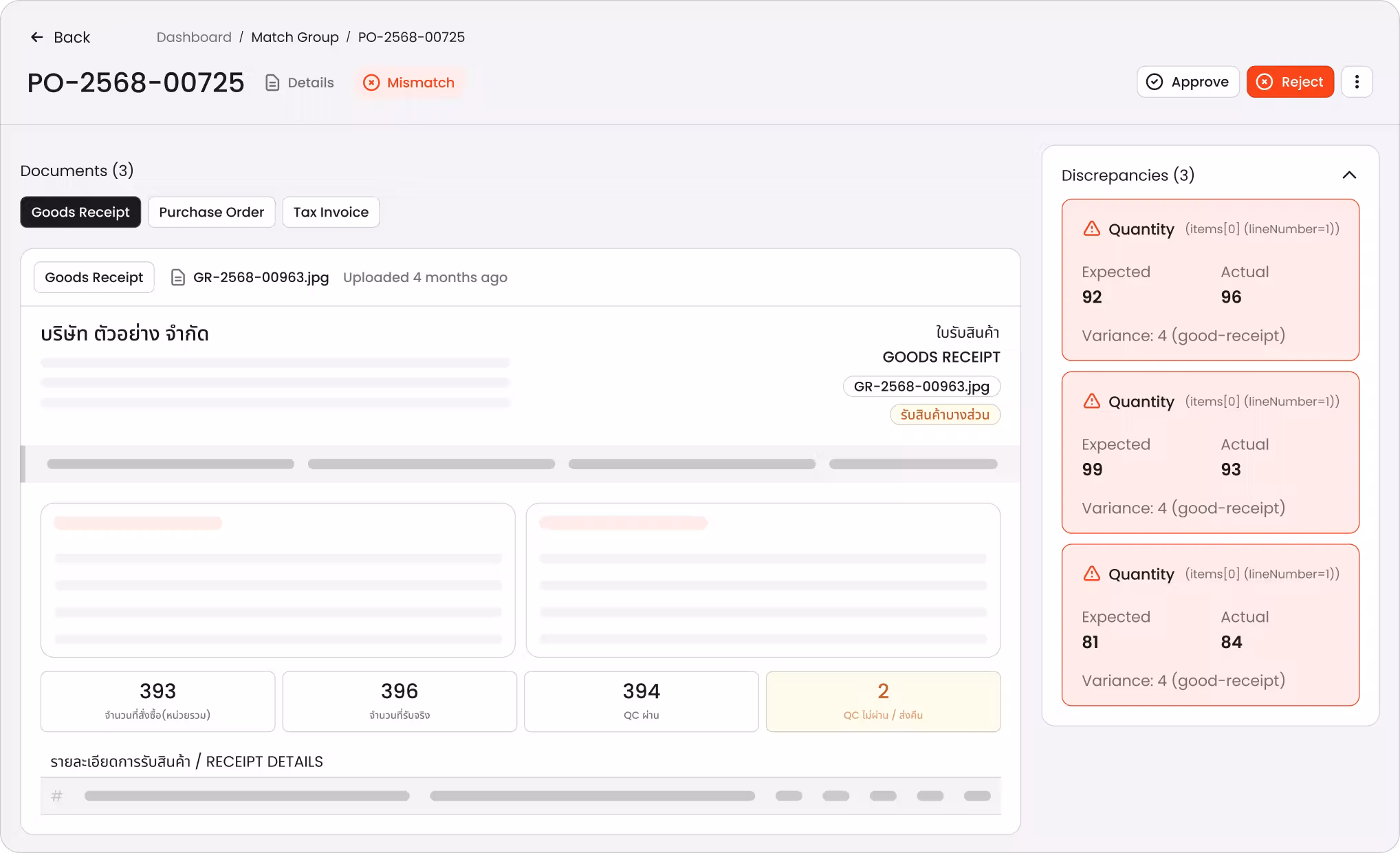Screen dimensions: 1400x853
Task: Open the Details link
Action: coord(300,83)
